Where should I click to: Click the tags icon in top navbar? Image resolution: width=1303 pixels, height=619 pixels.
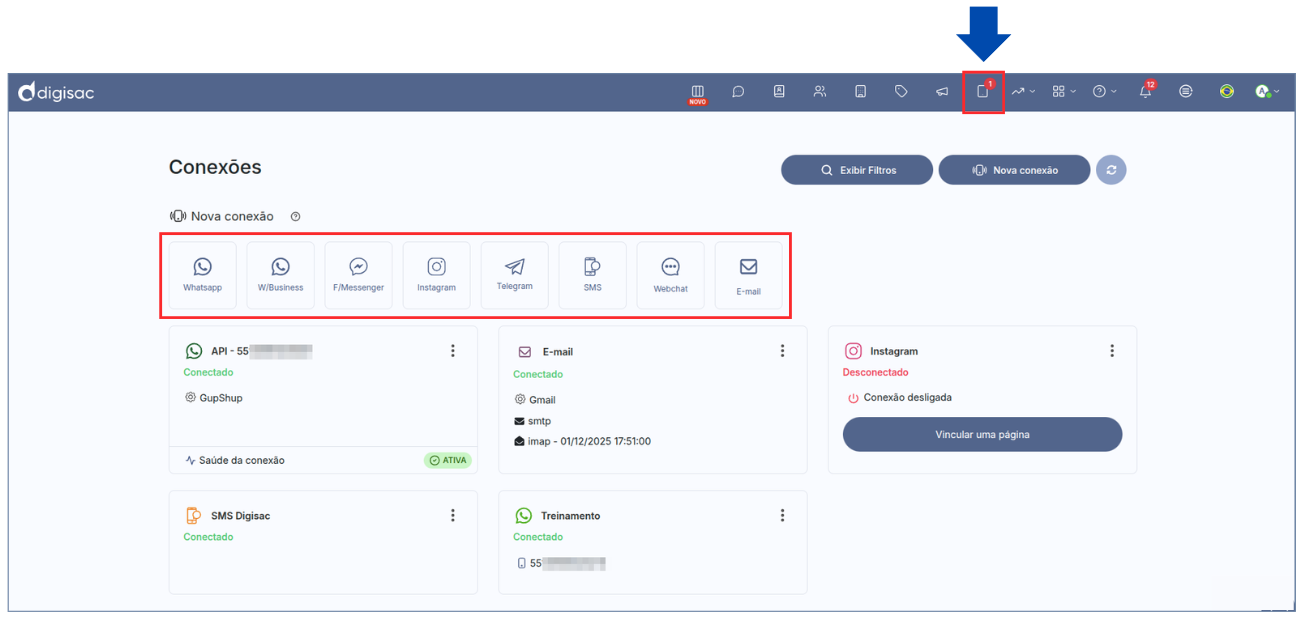[901, 91]
